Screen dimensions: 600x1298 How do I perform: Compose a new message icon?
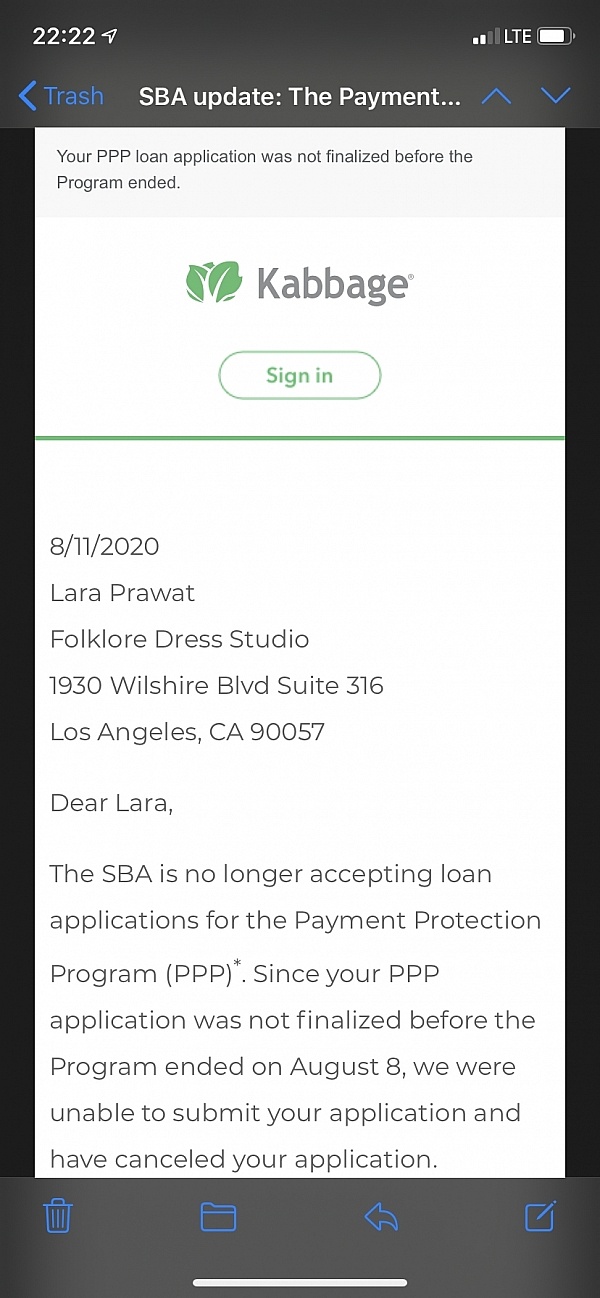click(540, 1215)
